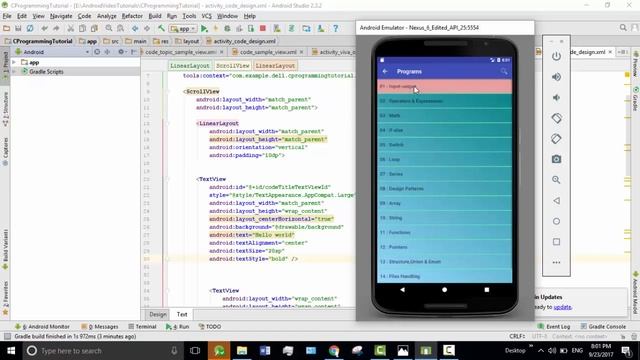Expand the Gradle Scripts tree node

pos(14,71)
